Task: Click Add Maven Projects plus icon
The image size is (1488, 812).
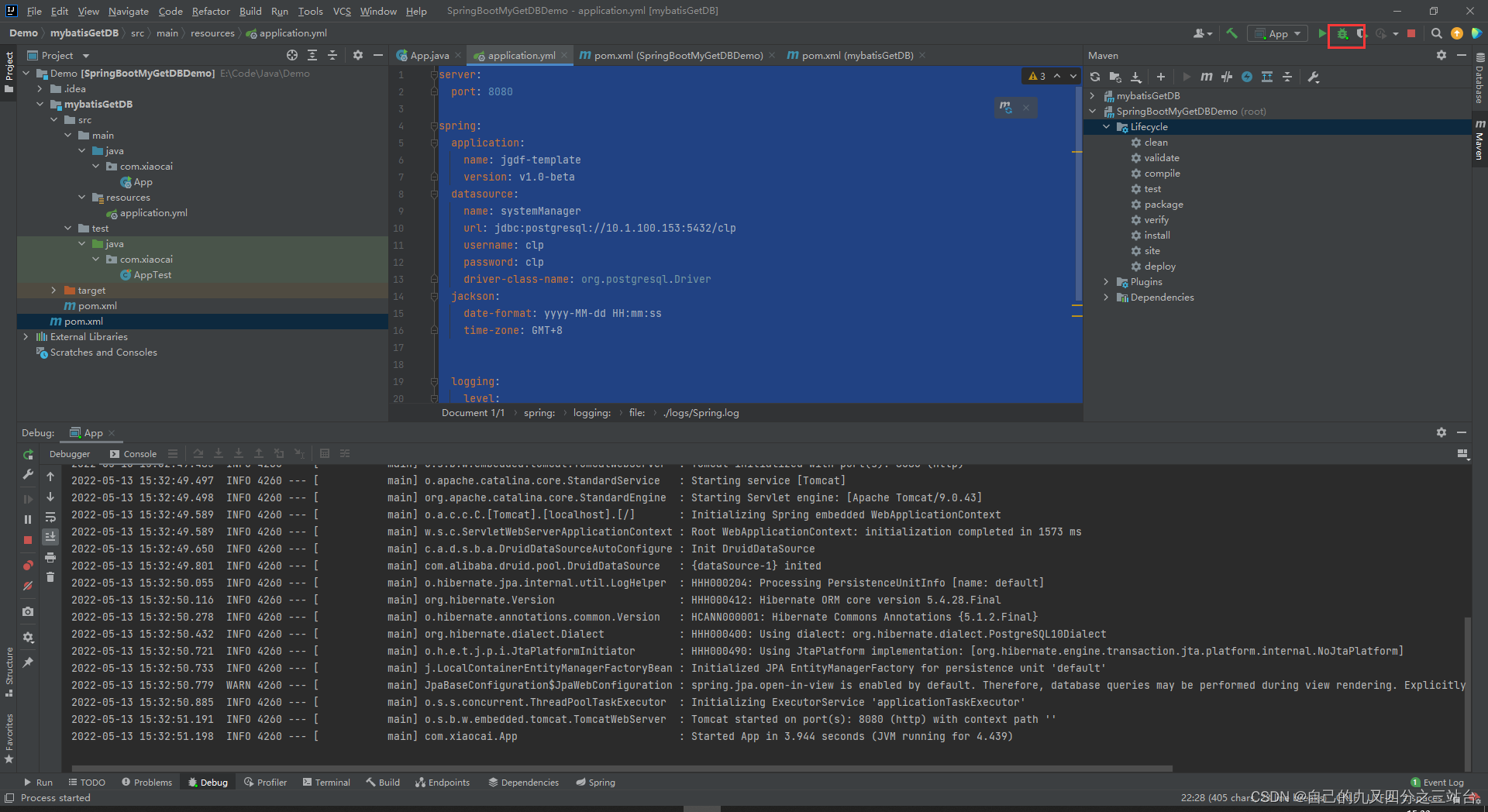Action: point(1161,77)
